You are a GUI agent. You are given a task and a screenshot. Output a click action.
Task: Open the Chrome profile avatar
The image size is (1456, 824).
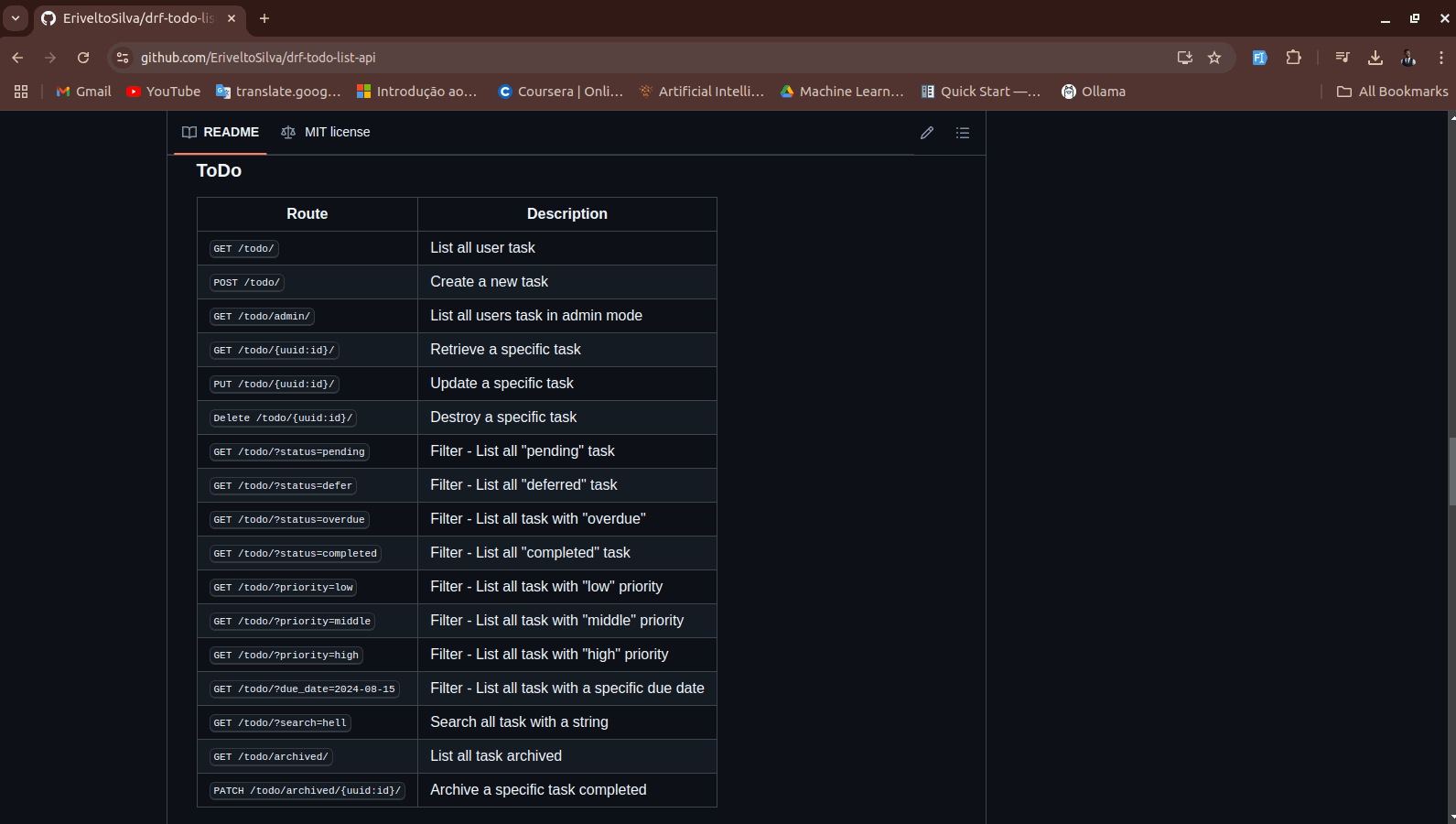1408,58
